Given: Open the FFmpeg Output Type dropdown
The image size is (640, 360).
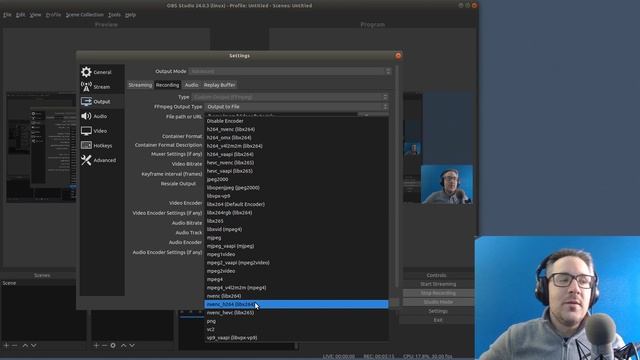Looking at the screenshot, I should (x=296, y=107).
